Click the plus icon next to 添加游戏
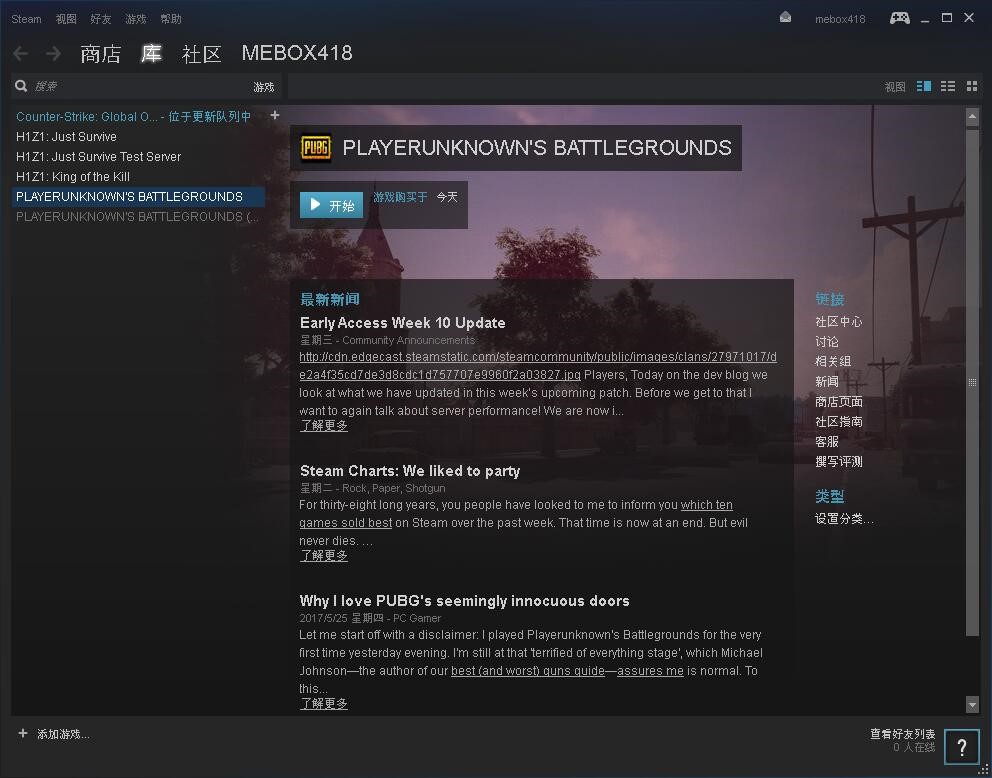 coord(23,733)
